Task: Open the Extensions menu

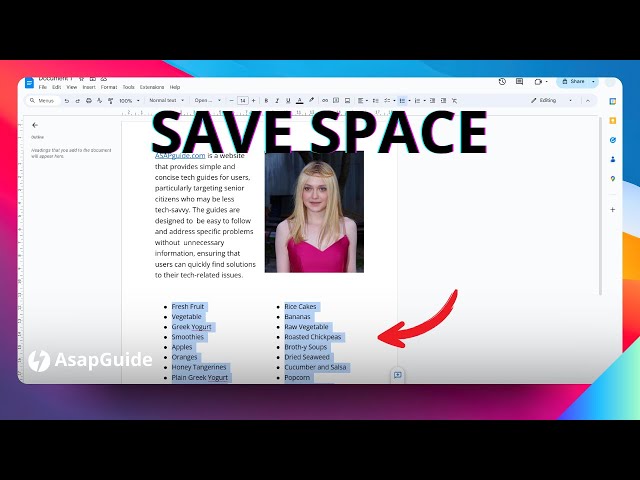Action: [152, 87]
